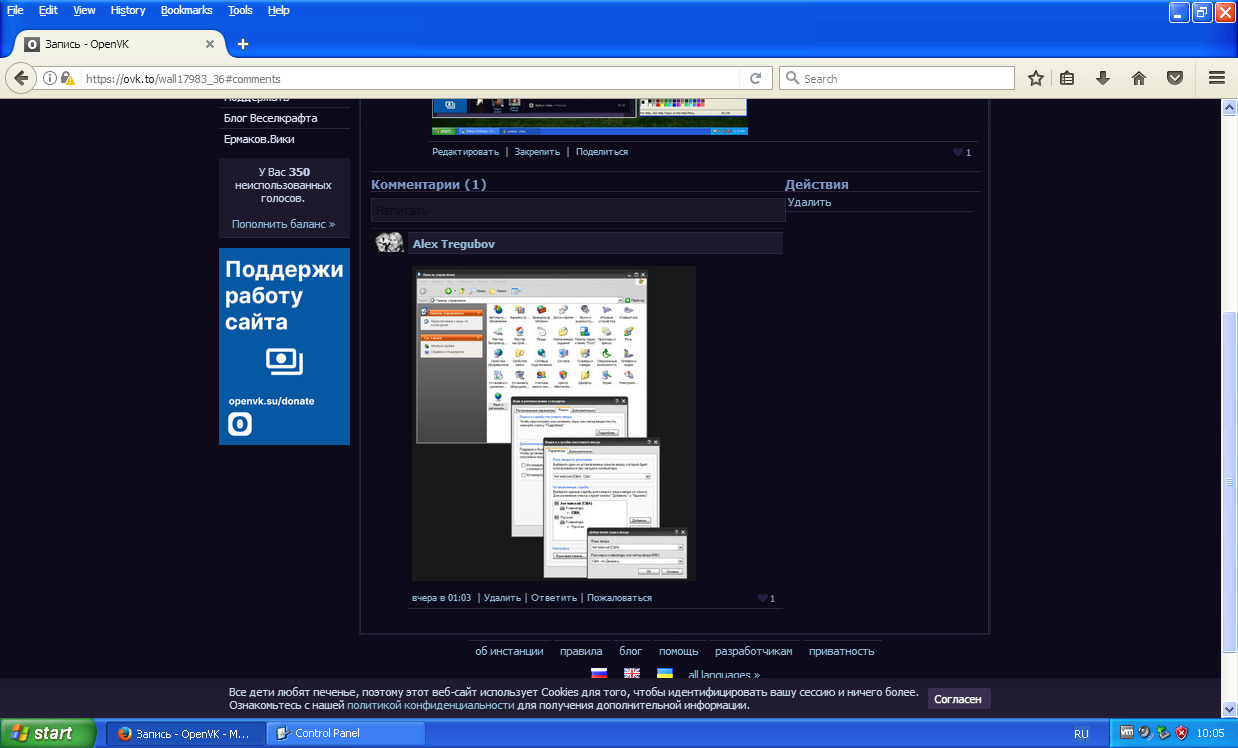Select the Russian flag language
This screenshot has height=748, width=1238.
599,674
